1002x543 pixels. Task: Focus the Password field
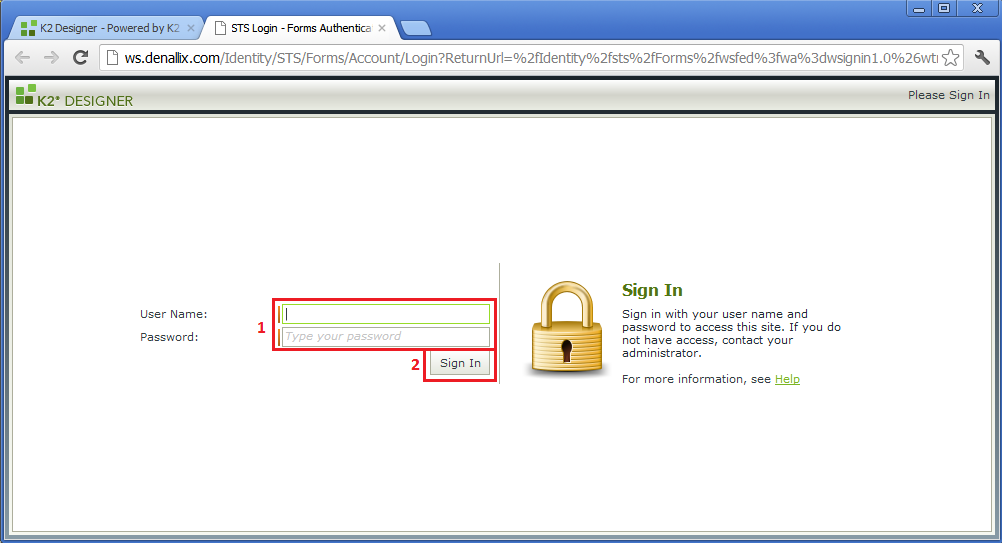coord(386,337)
